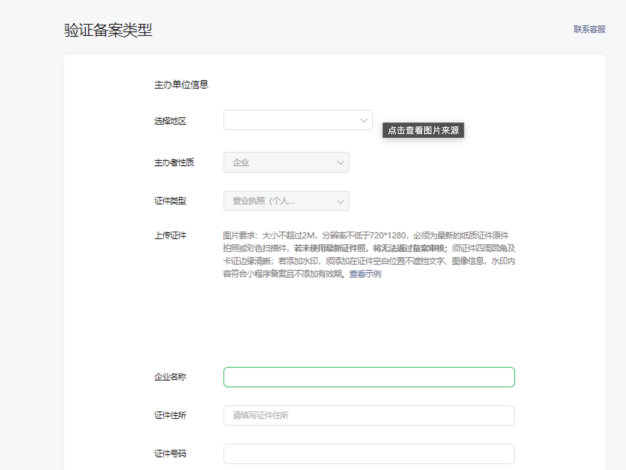The height and width of the screenshot is (470, 626).
Task: Click the 主办单位信息 section title
Action: (181, 85)
